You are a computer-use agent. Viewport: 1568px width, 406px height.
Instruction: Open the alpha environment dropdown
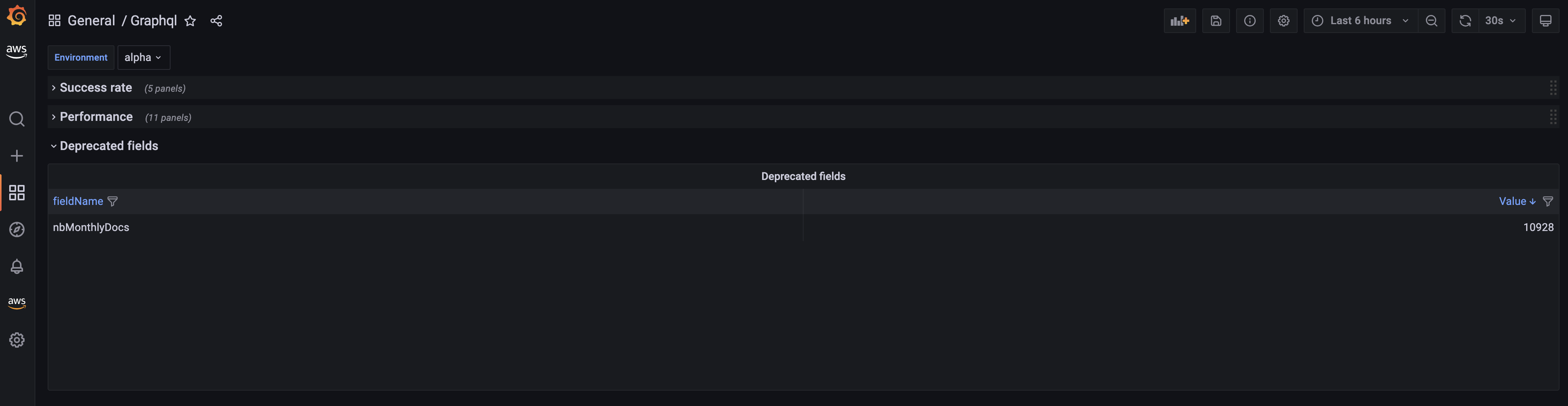[x=143, y=57]
